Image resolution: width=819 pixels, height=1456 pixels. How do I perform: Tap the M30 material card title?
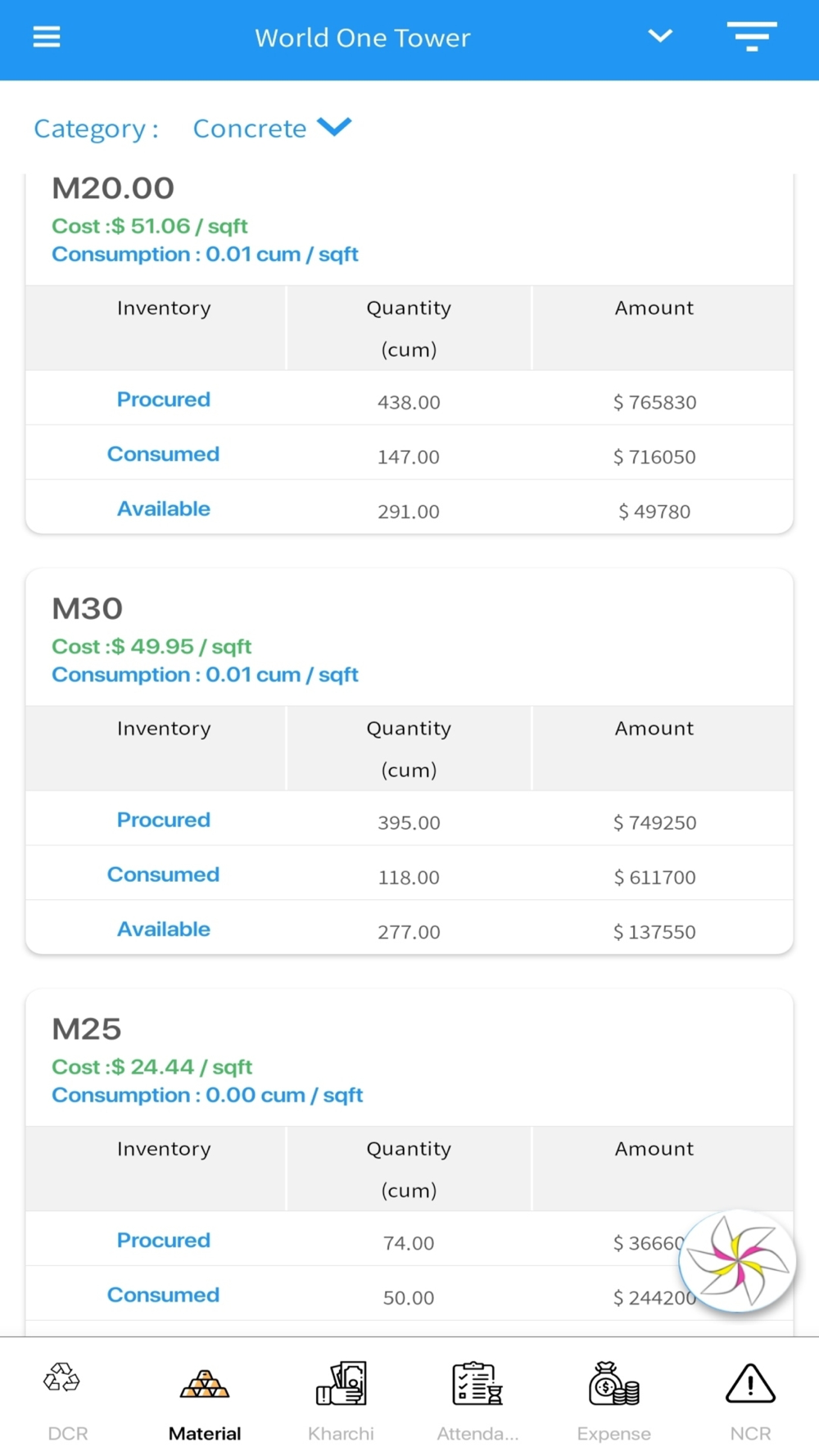point(88,608)
